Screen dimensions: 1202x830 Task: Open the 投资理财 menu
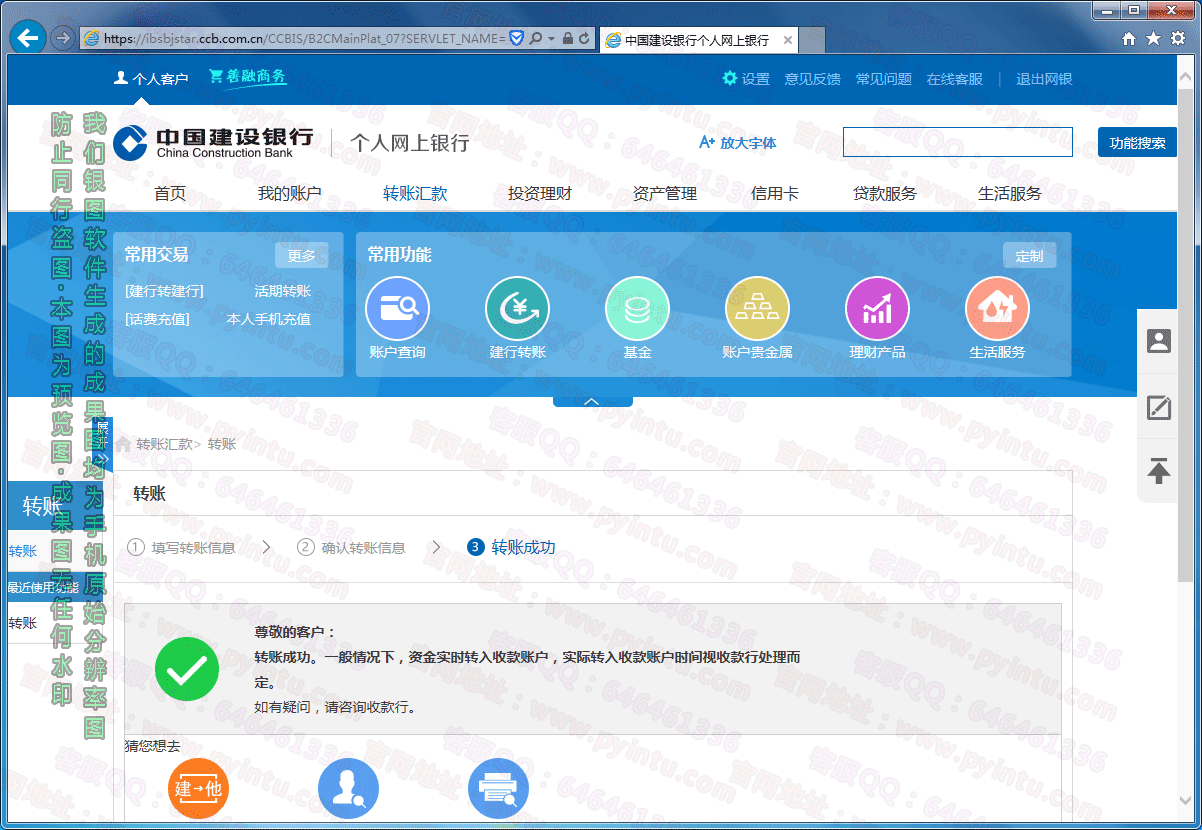tap(540, 194)
